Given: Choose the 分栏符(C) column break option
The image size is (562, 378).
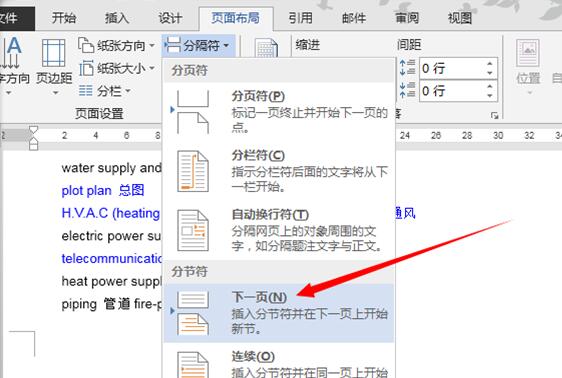Looking at the screenshot, I should point(278,171).
